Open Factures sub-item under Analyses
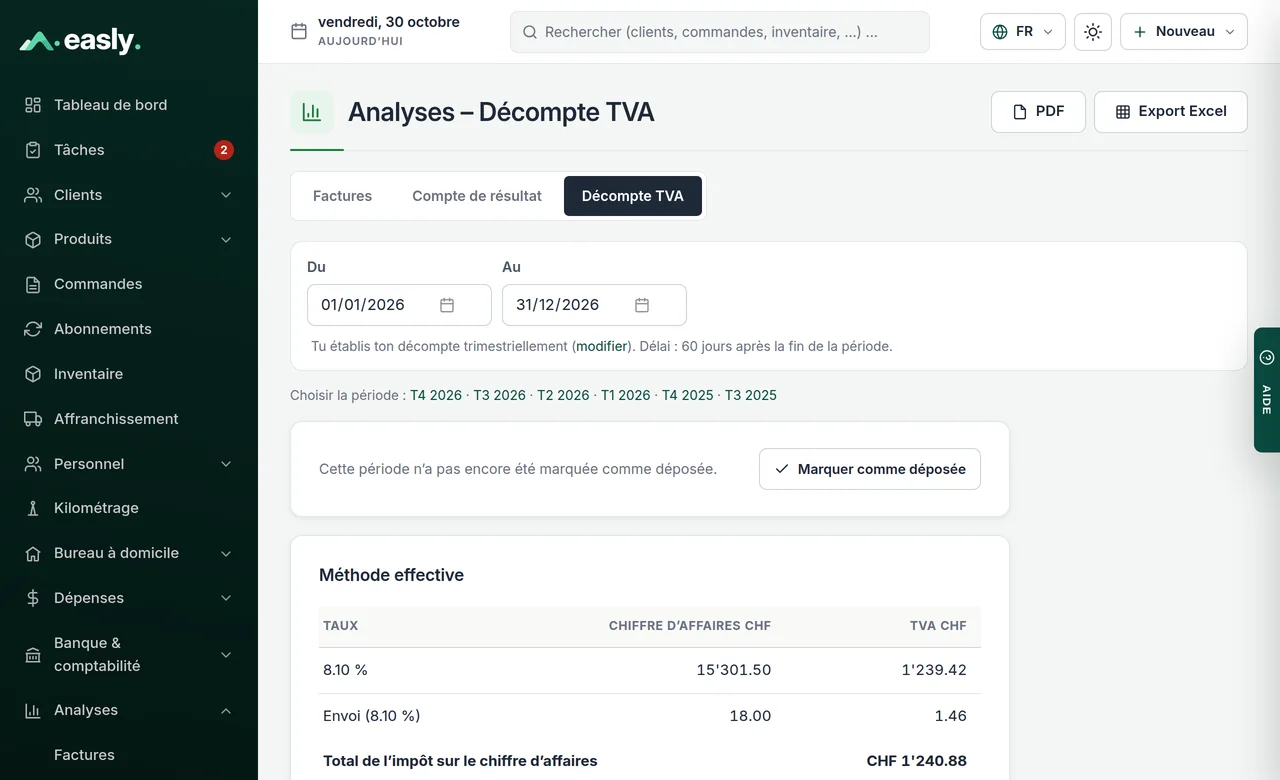1280x780 pixels. click(x=84, y=755)
